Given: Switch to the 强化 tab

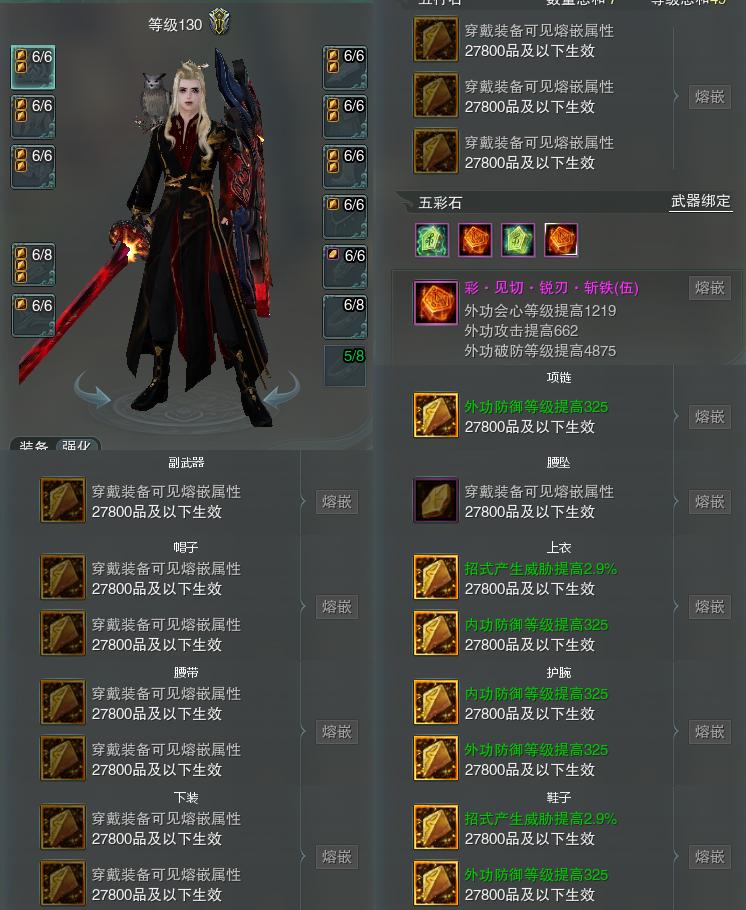Looking at the screenshot, I should 77,446.
